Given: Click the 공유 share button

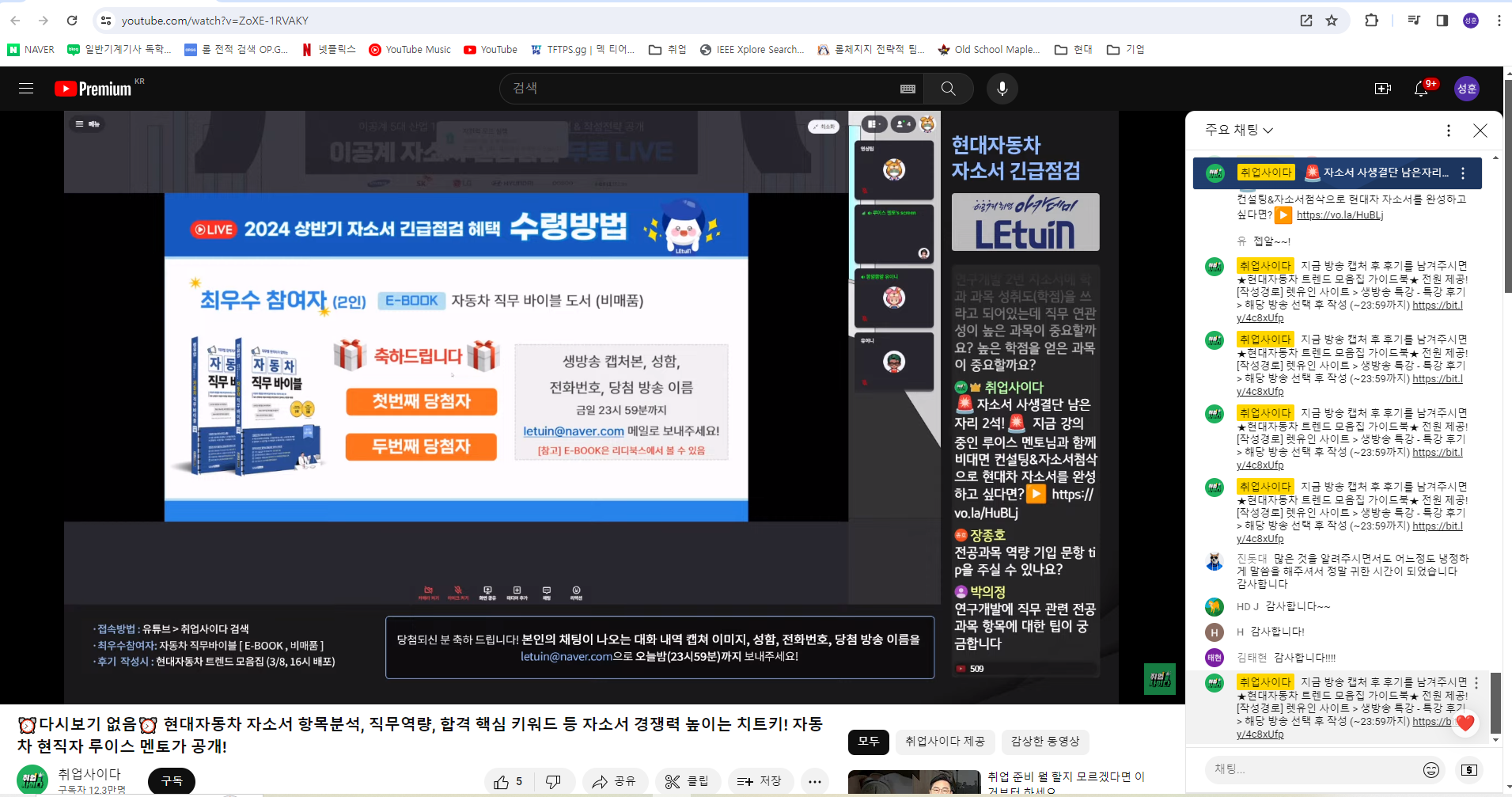Looking at the screenshot, I should pyautogui.click(x=615, y=781).
